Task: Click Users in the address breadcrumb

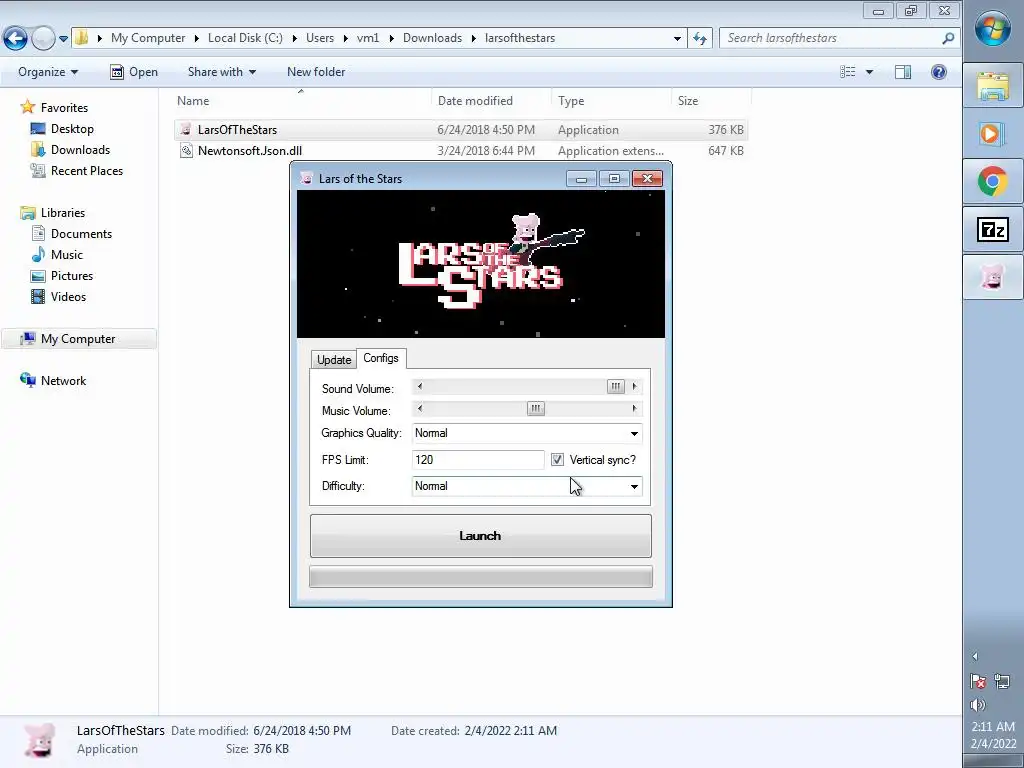Action: click(320, 38)
